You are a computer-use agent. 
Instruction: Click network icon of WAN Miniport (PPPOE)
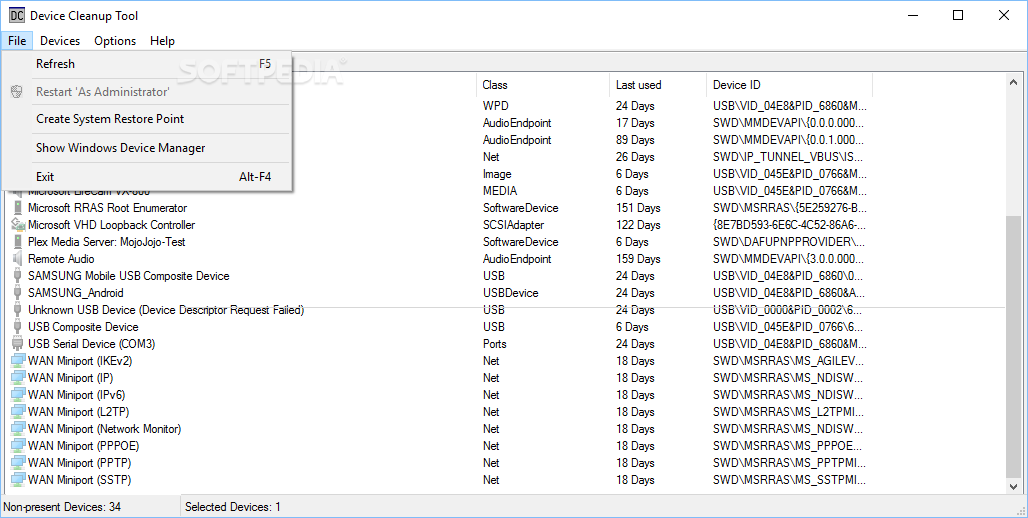point(17,447)
